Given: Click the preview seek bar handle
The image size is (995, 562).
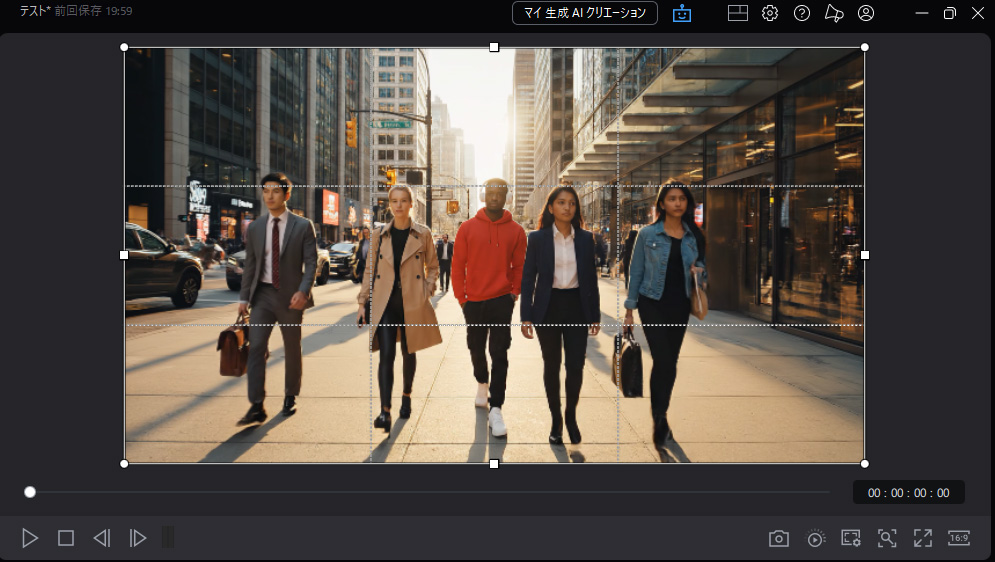Looking at the screenshot, I should coord(30,492).
